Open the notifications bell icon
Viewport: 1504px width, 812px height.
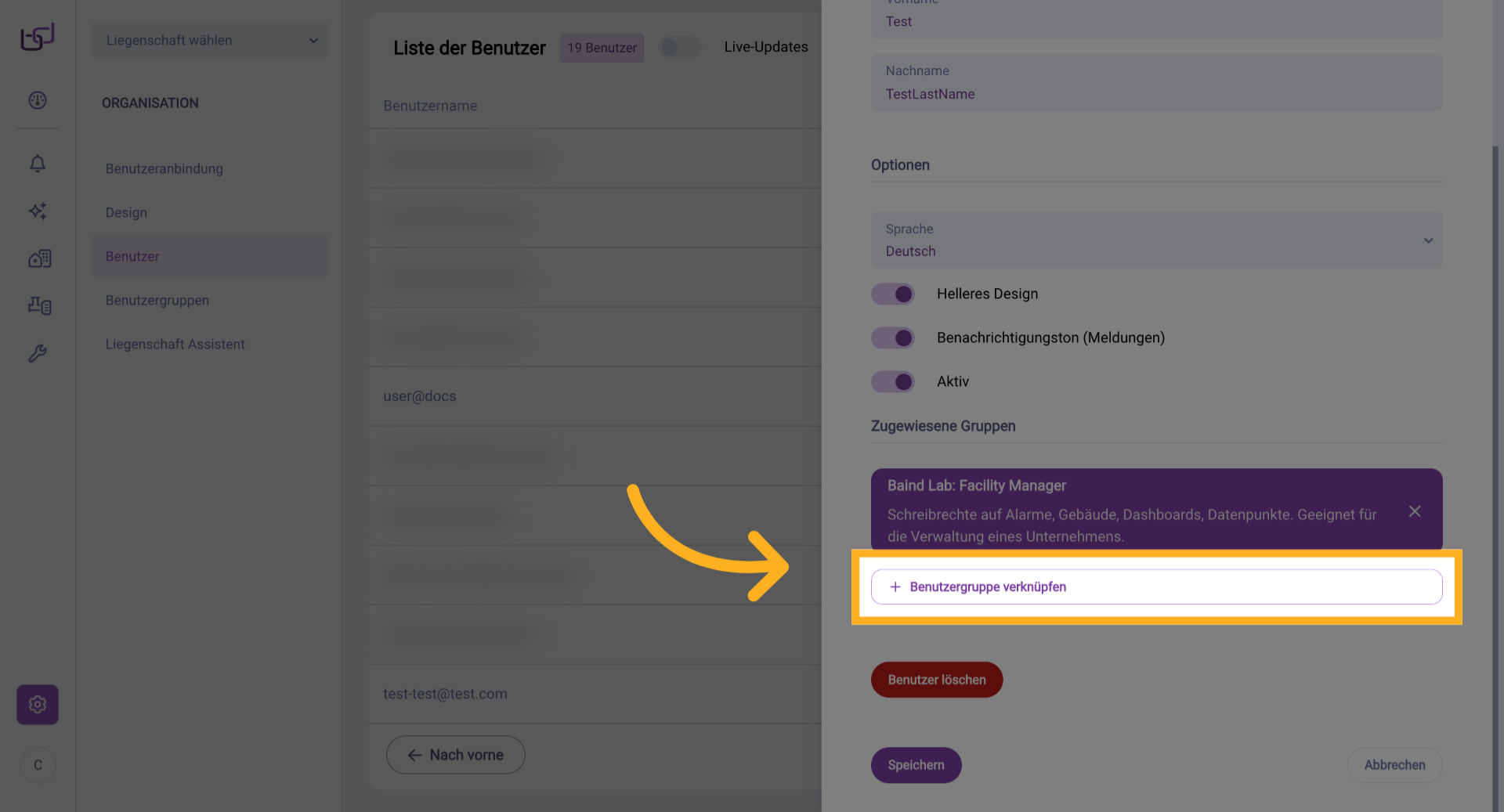(x=38, y=164)
